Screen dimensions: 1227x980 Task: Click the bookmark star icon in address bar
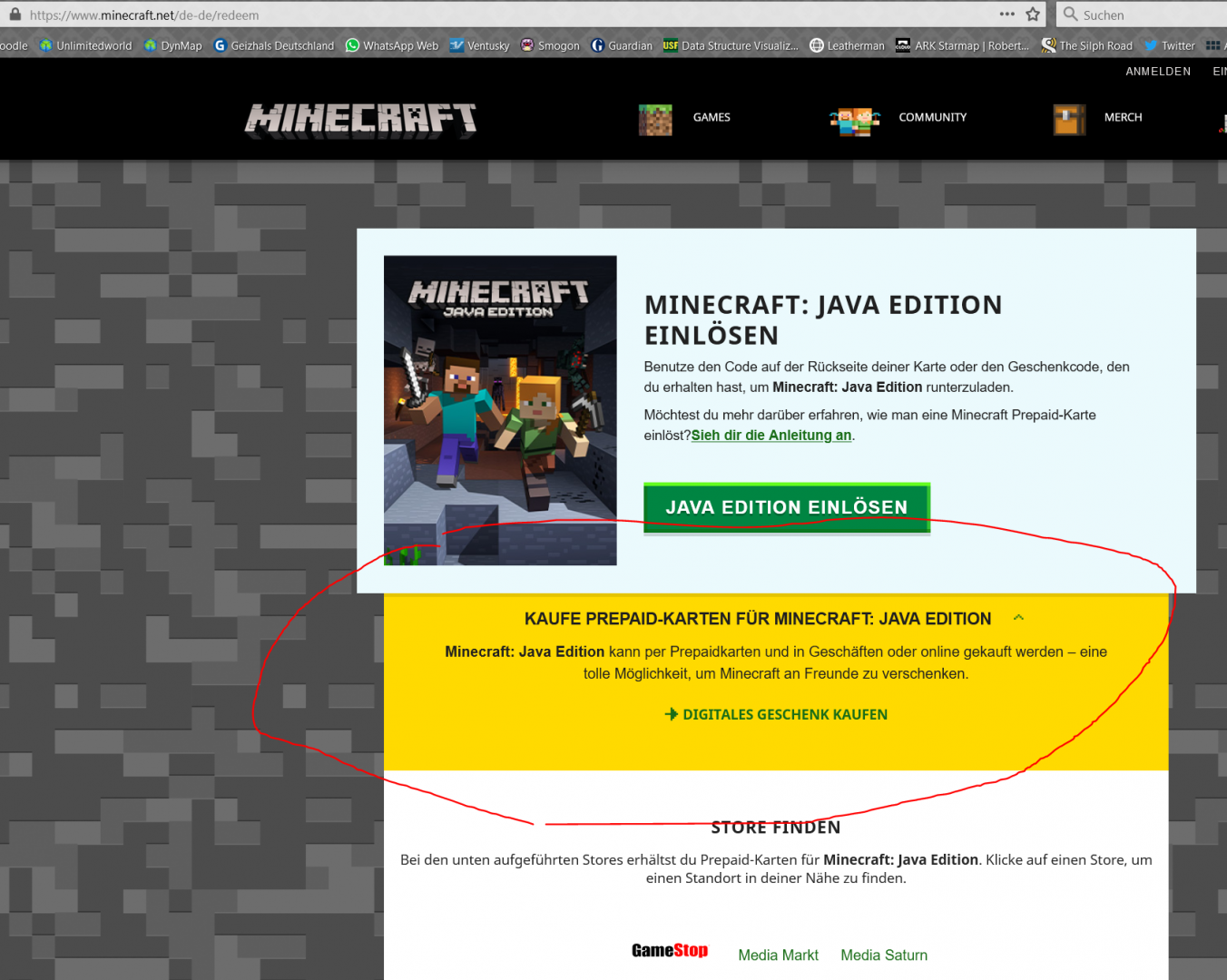[1033, 15]
